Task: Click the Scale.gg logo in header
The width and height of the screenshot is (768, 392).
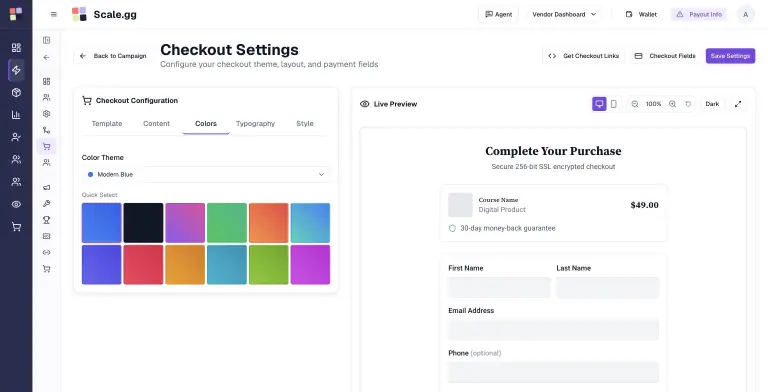Action: click(104, 14)
